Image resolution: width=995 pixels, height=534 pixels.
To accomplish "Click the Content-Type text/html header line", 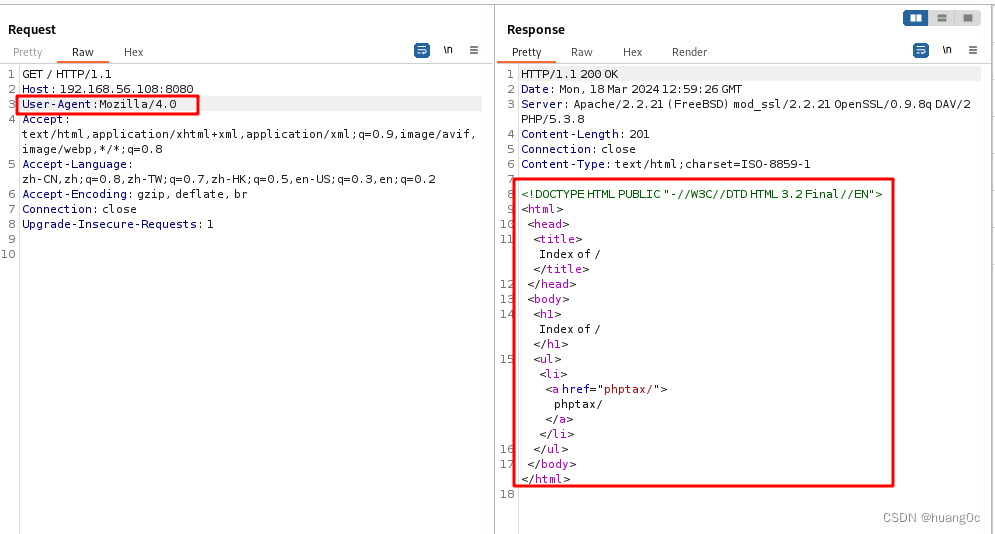I will [666, 164].
